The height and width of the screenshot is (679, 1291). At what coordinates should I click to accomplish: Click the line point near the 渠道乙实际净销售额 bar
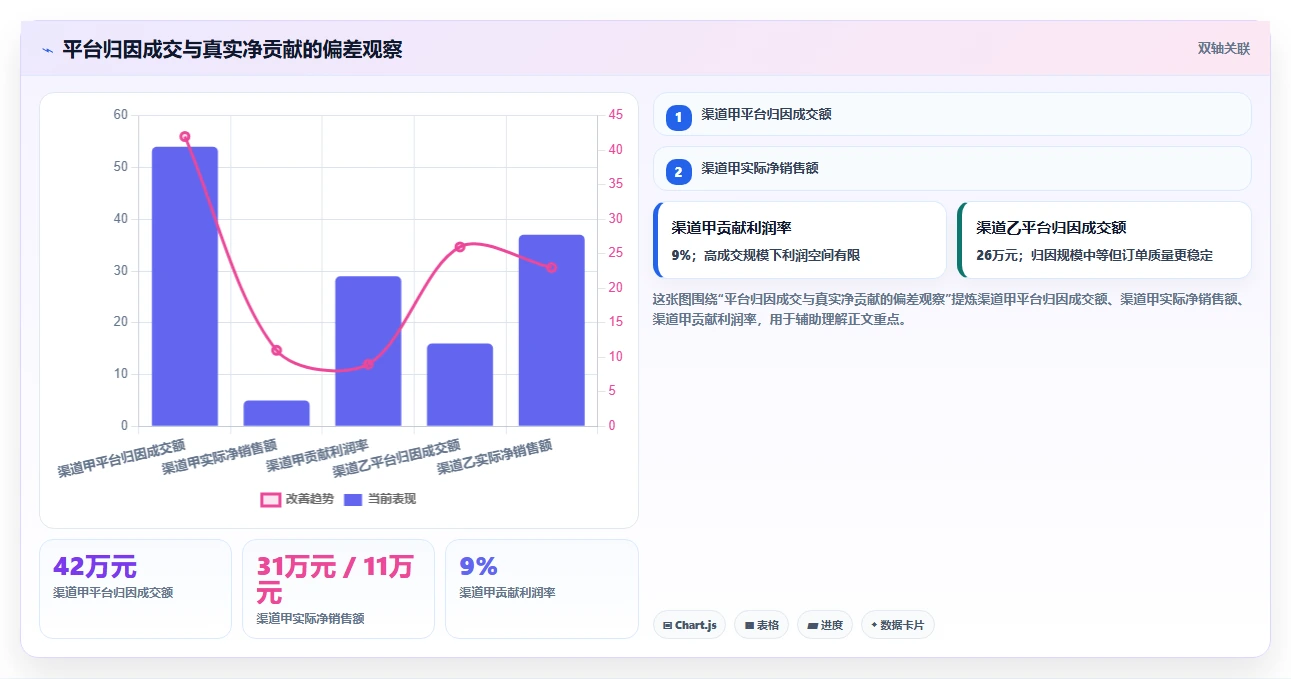pos(552,268)
